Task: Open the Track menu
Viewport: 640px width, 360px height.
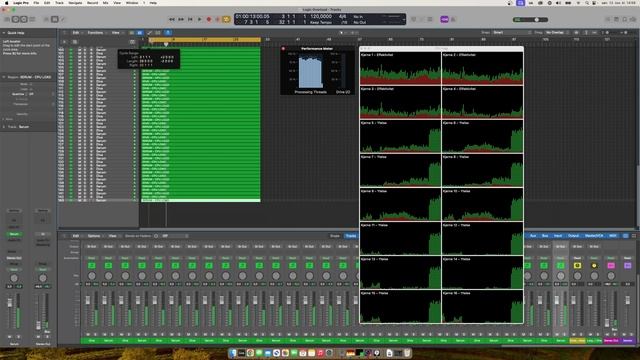Action: (59, 3)
